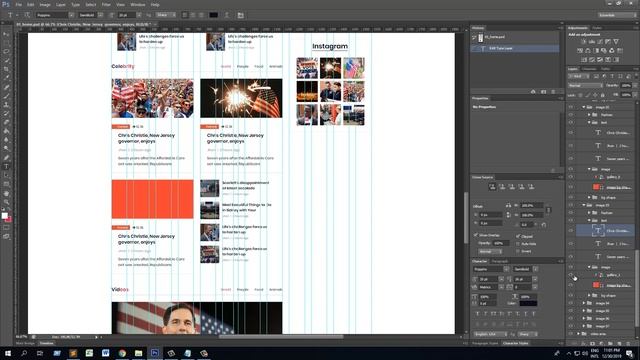Open the layer blend mode Normal dropdown
This screenshot has height=360, width=640.
585,86
